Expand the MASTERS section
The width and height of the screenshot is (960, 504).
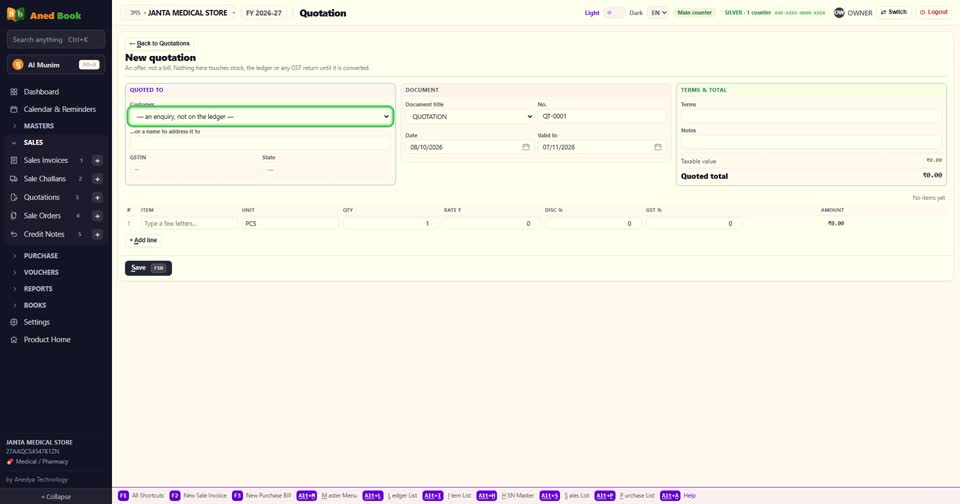(39, 126)
